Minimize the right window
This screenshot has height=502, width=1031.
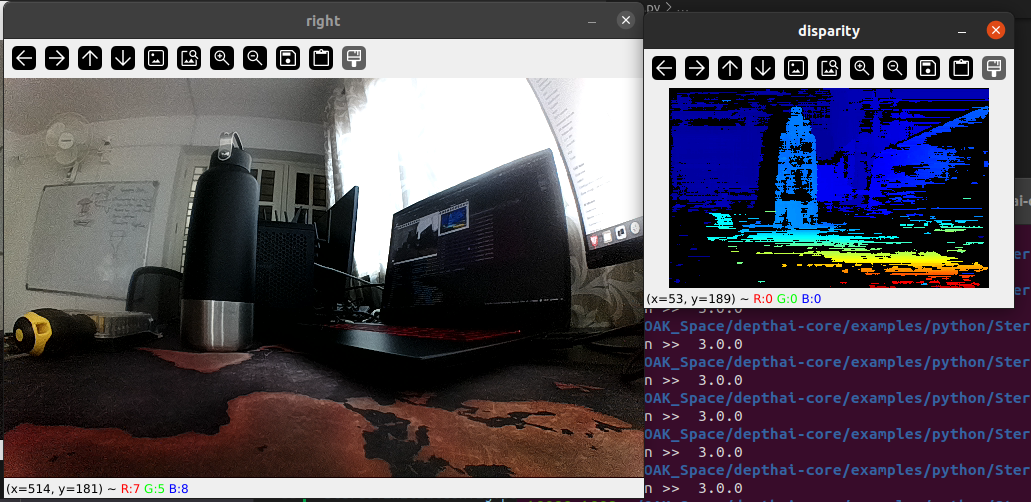coord(592,20)
